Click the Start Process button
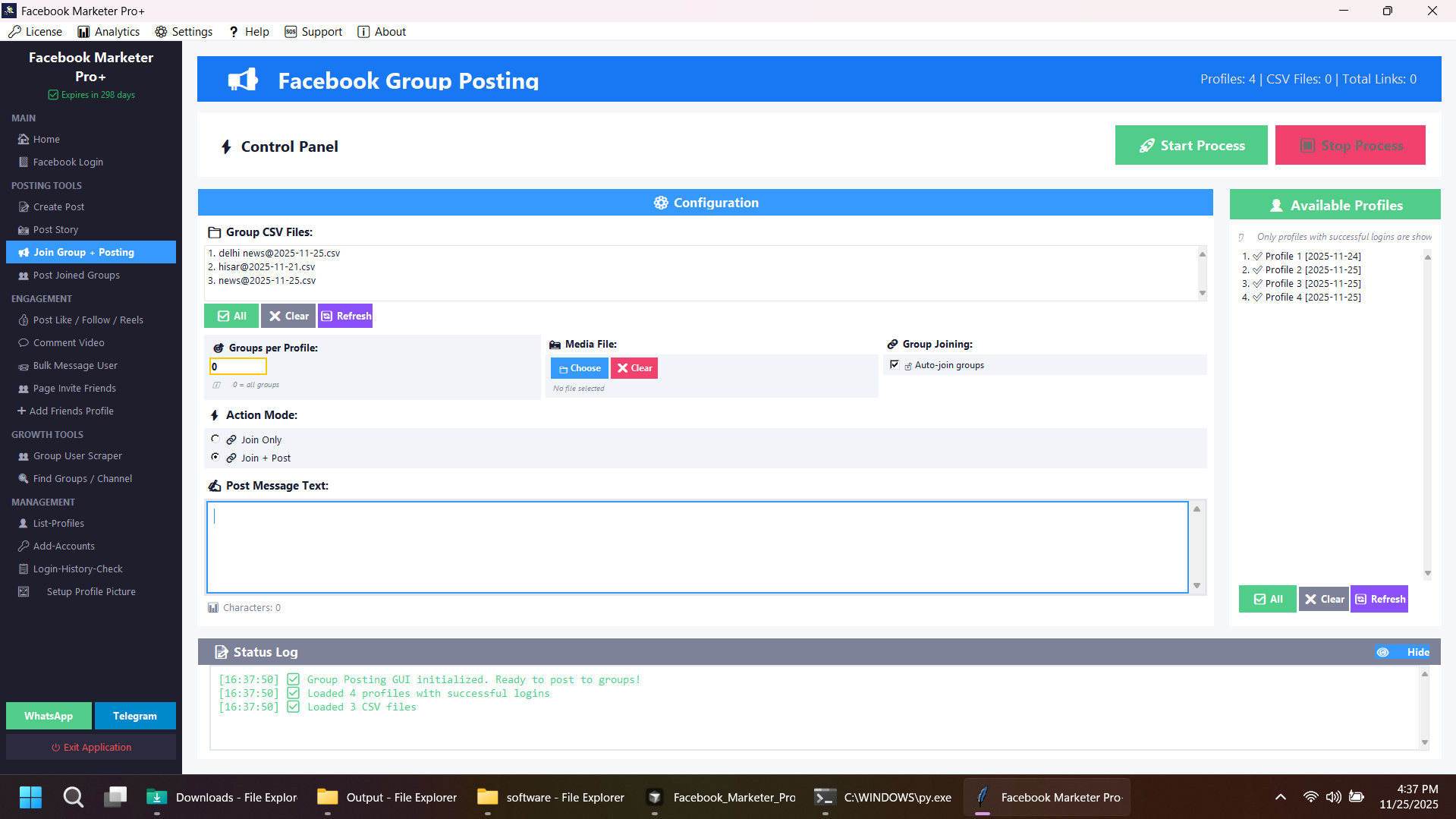This screenshot has height=819, width=1456. [x=1191, y=145]
